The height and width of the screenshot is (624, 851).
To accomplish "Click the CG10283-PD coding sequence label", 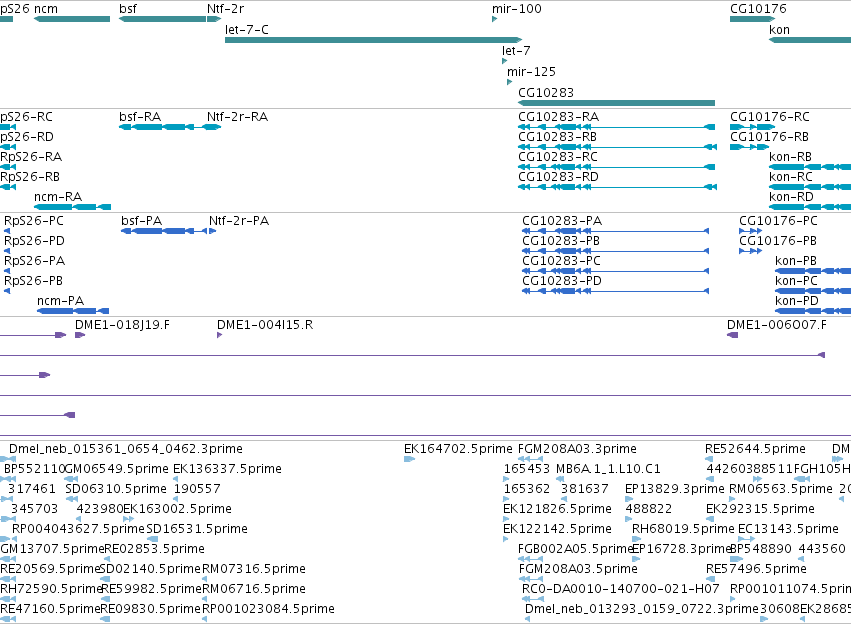I will point(562,281).
